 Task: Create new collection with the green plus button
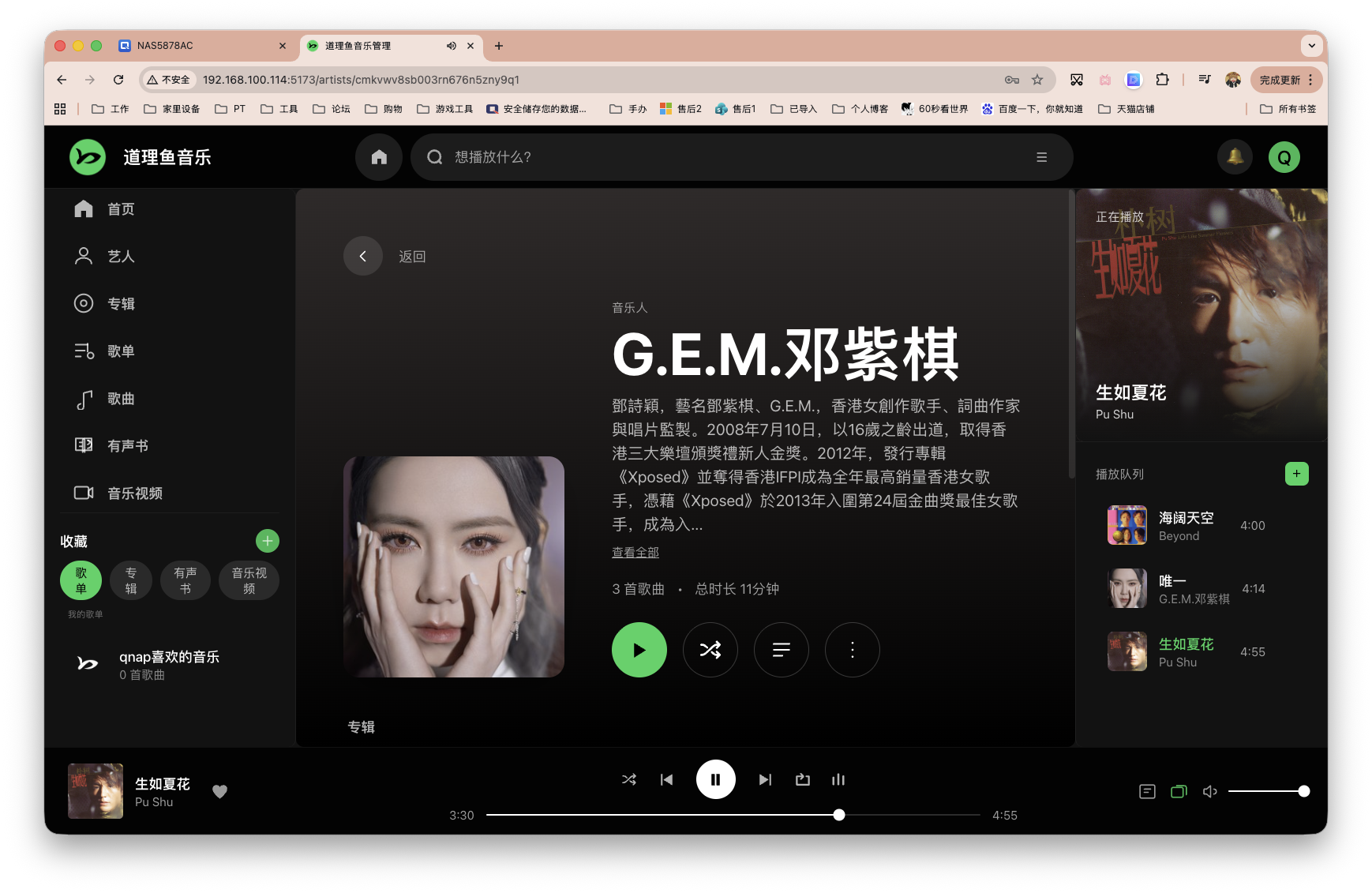coord(267,541)
